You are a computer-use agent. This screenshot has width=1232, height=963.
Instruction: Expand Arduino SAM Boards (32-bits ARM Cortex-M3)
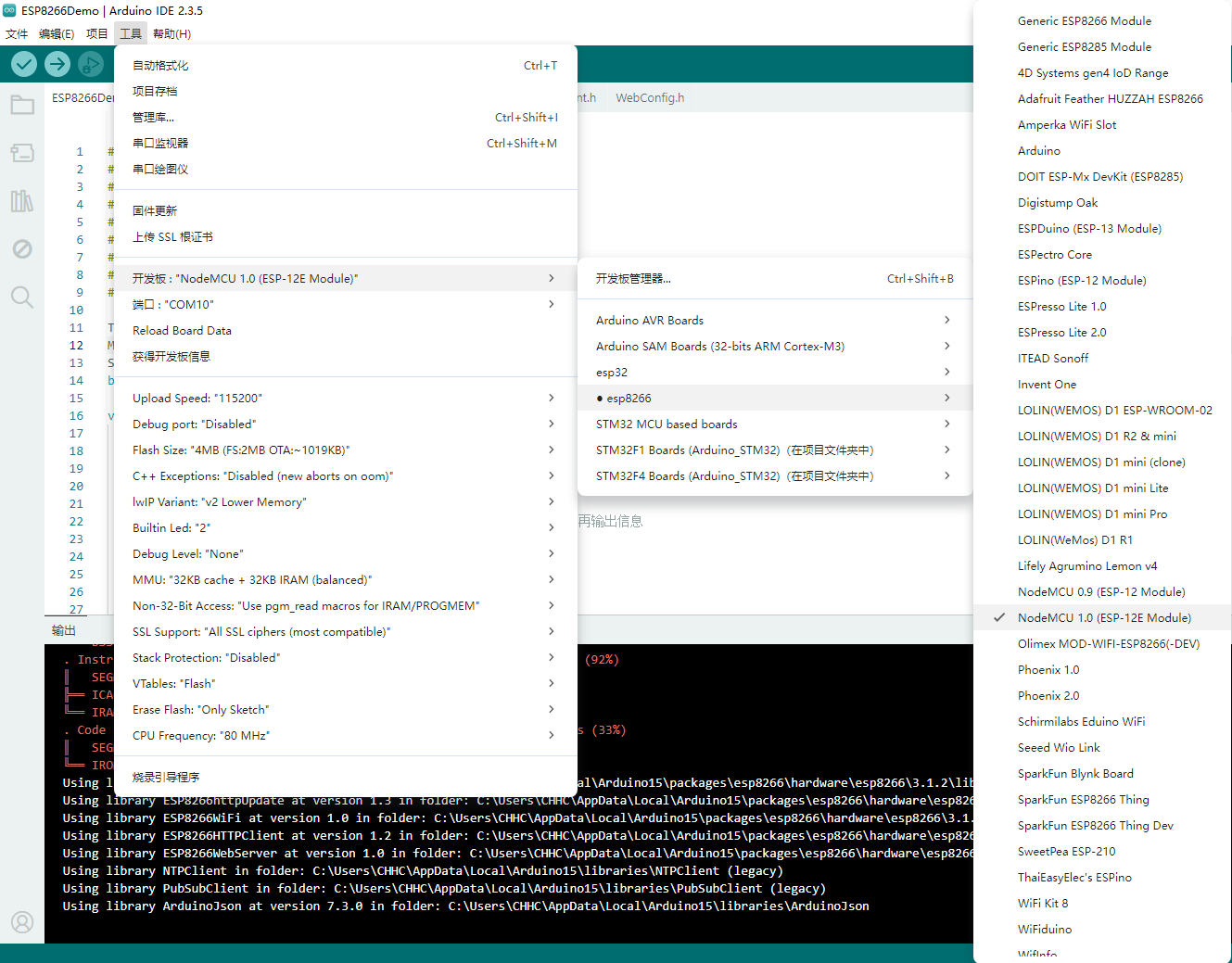pyautogui.click(x=774, y=346)
